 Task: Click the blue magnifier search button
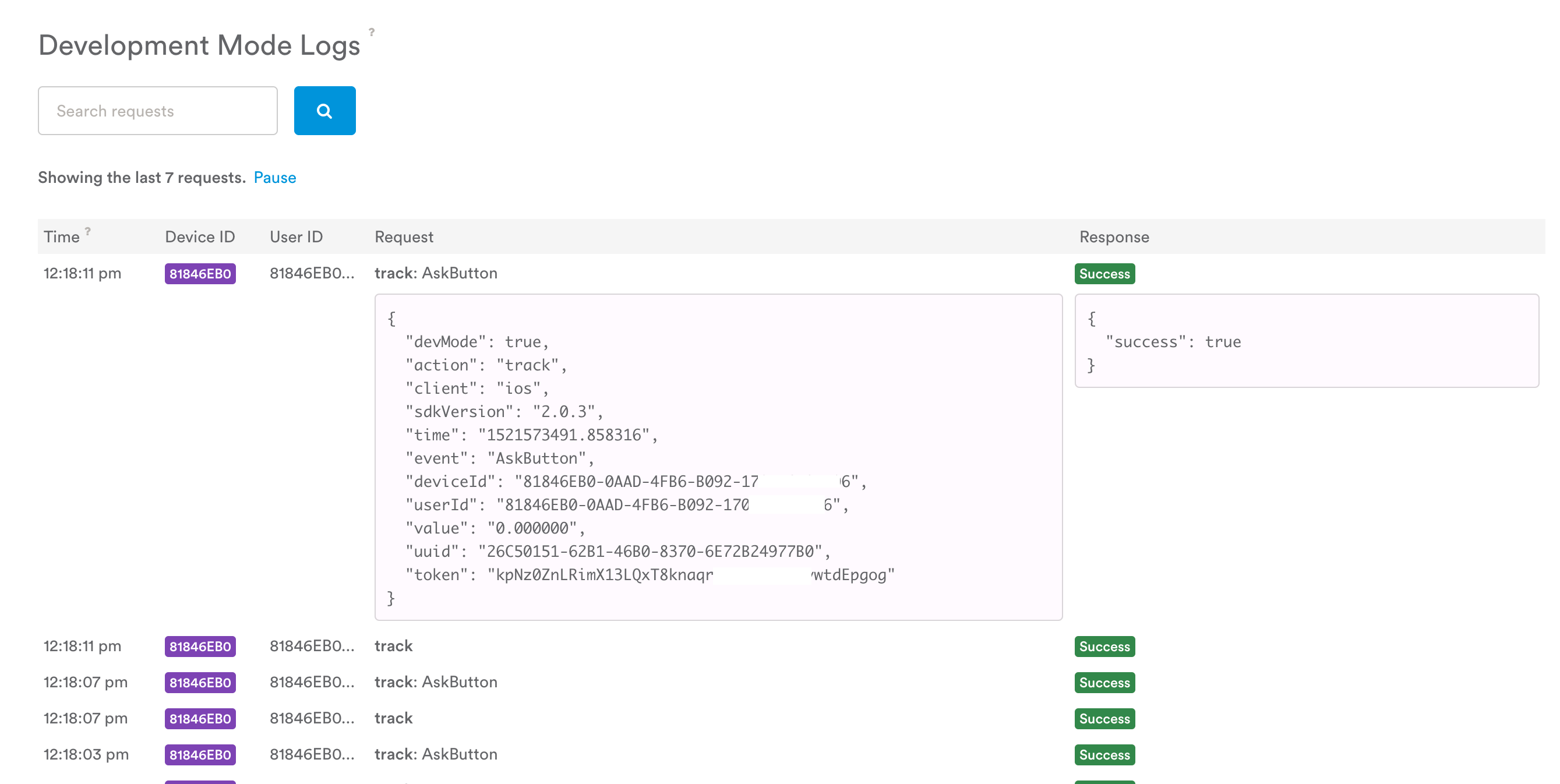coord(324,111)
